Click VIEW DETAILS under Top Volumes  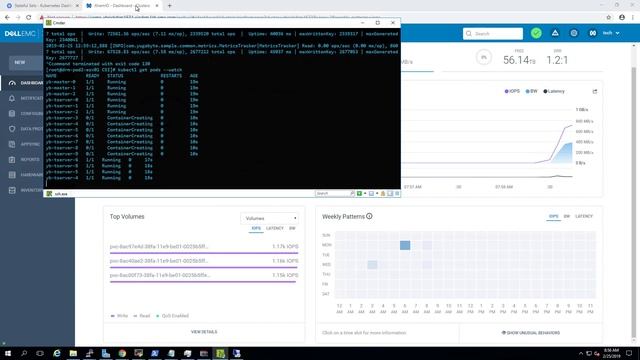coord(204,332)
